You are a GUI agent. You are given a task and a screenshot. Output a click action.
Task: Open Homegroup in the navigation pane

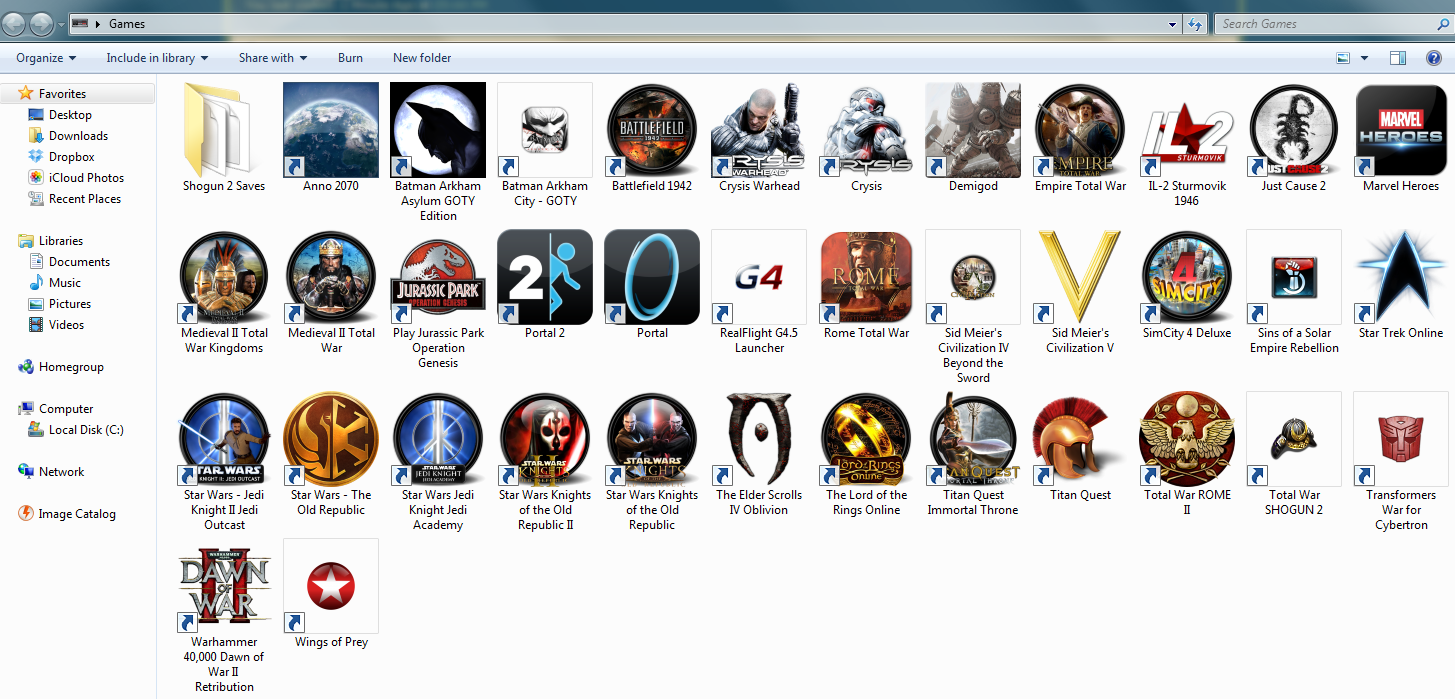[x=71, y=367]
